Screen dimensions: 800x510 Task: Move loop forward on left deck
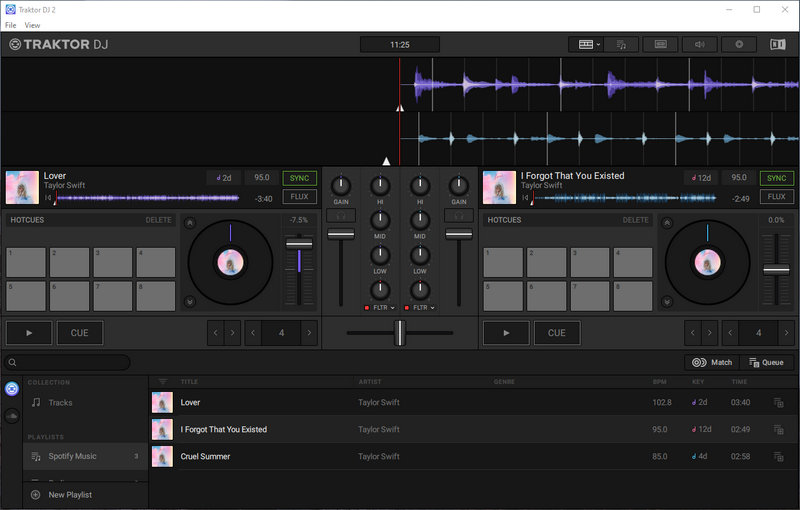click(x=232, y=333)
